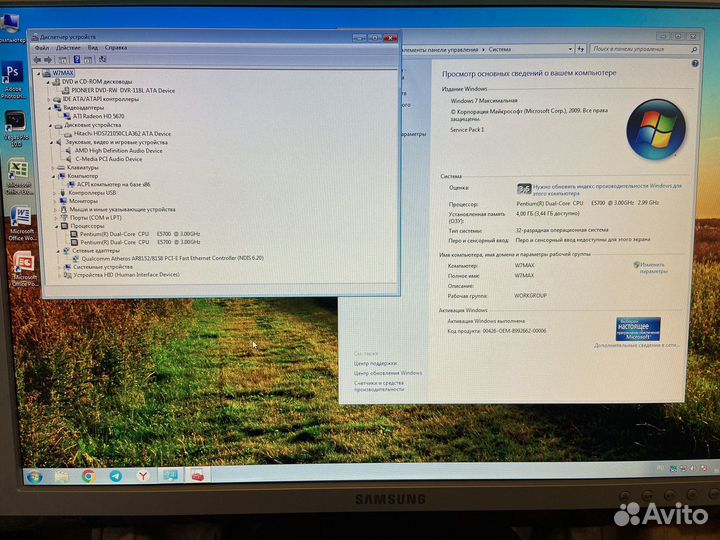This screenshot has width=720, height=540.
Task: Click the System window taskbar button
Action: (171, 475)
